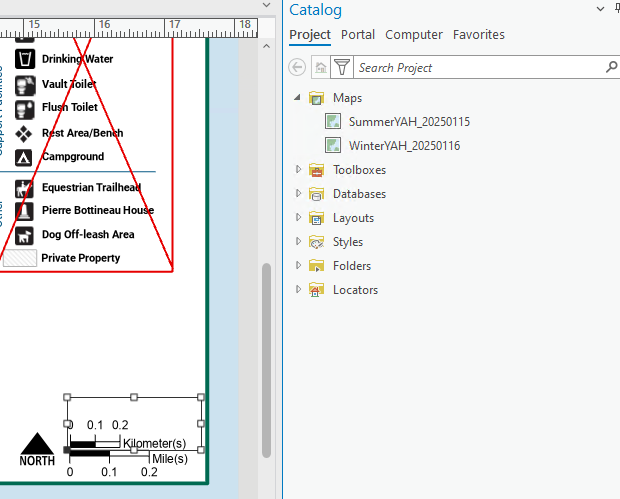Click the WinterYAH_20250116 map icon
The image size is (620, 499).
(x=333, y=146)
